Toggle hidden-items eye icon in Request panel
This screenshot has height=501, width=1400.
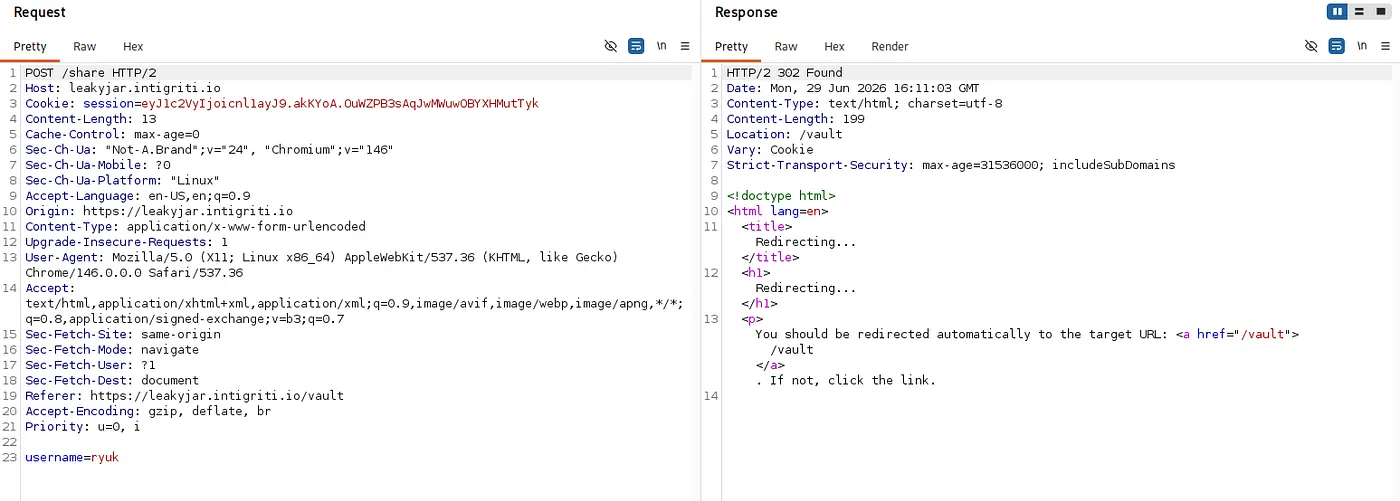click(611, 46)
